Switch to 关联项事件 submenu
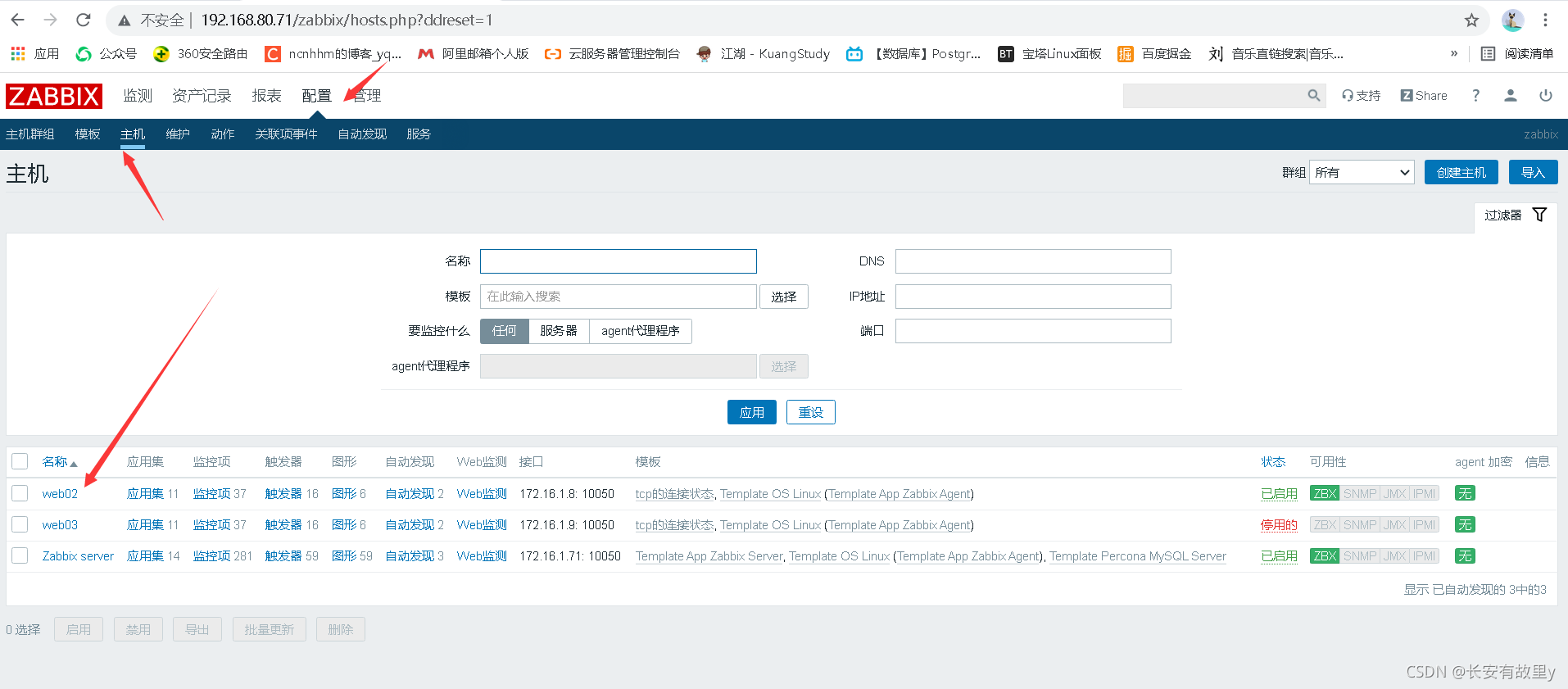This screenshot has height=689, width=1568. click(x=286, y=134)
